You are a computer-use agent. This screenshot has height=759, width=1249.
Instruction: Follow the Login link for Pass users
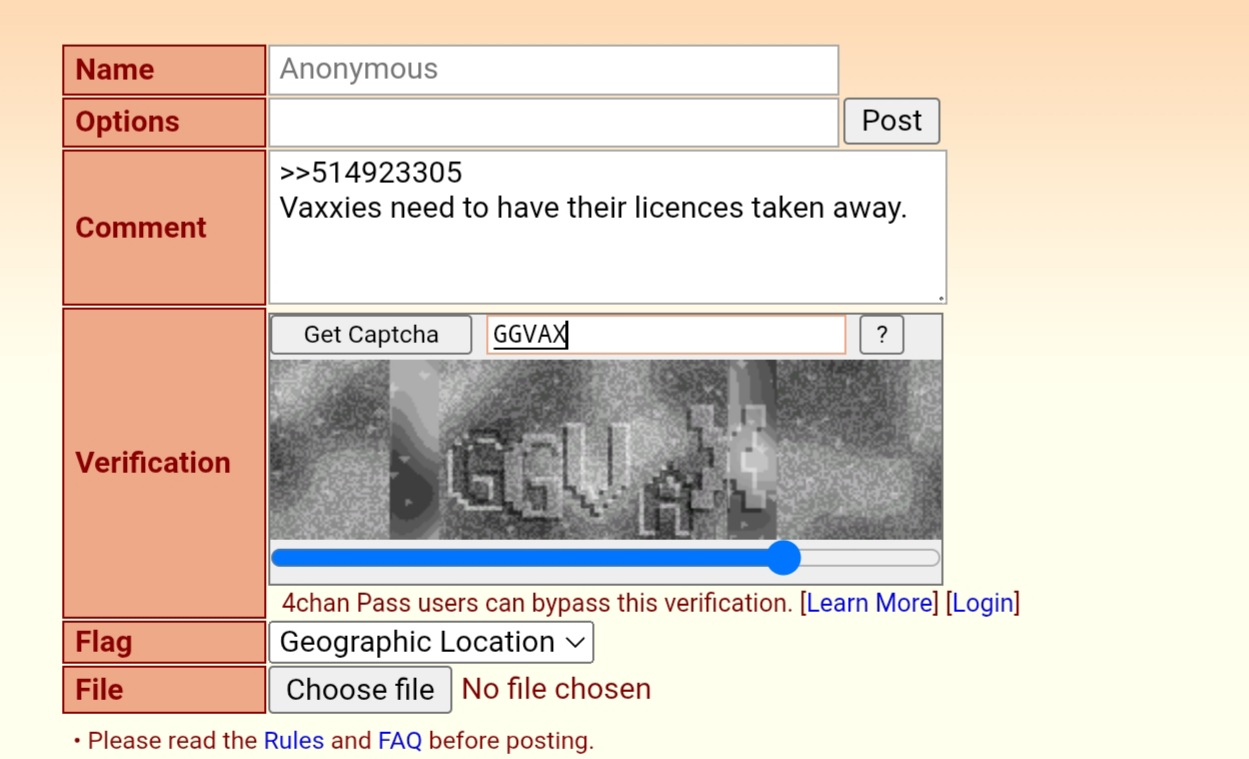click(x=983, y=603)
